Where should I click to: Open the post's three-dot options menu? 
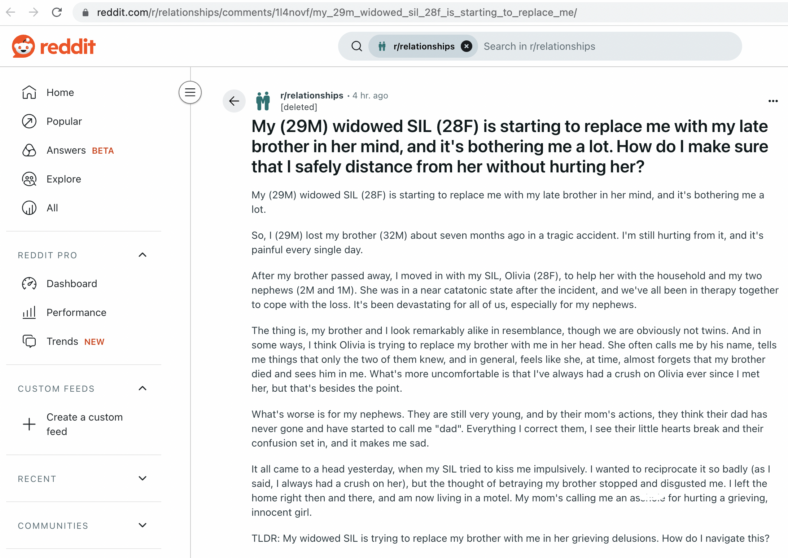(x=773, y=101)
